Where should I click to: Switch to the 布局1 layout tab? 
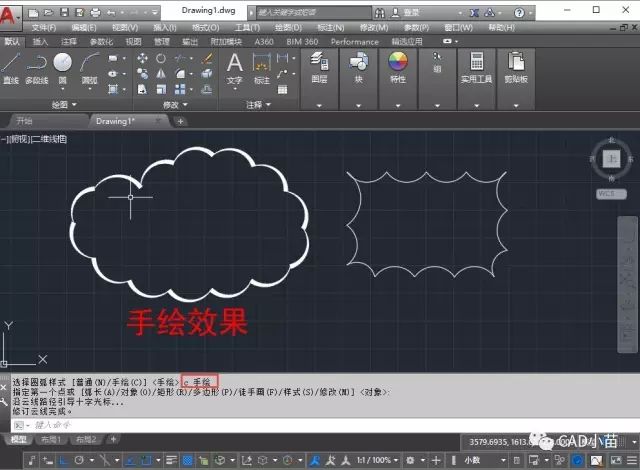tap(51, 440)
